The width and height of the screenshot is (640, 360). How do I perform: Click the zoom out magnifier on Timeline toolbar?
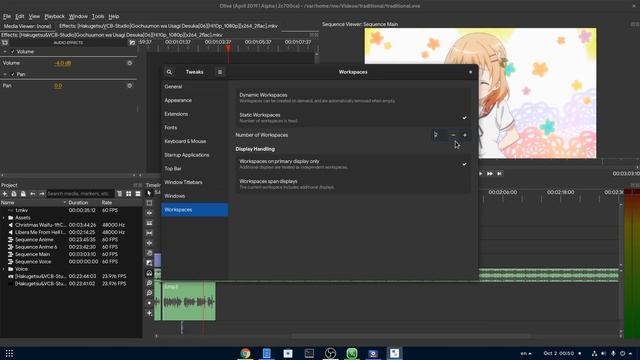(x=149, y=293)
